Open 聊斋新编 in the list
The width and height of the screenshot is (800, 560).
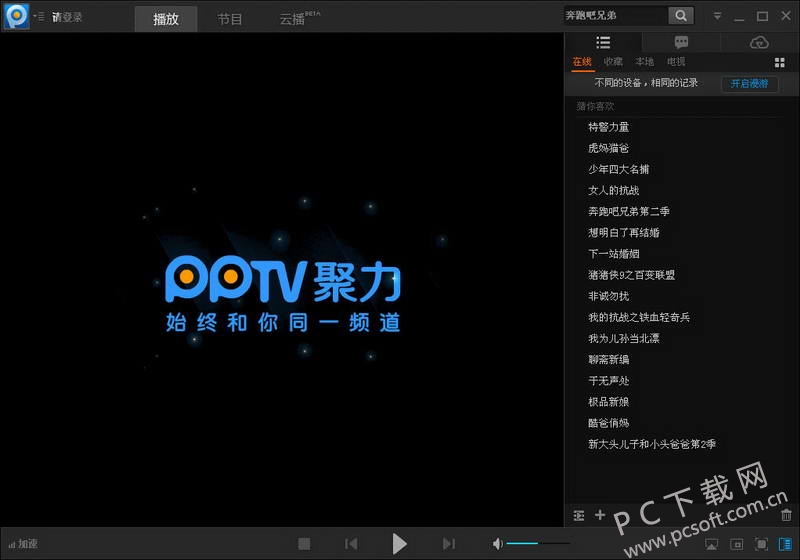click(x=608, y=360)
